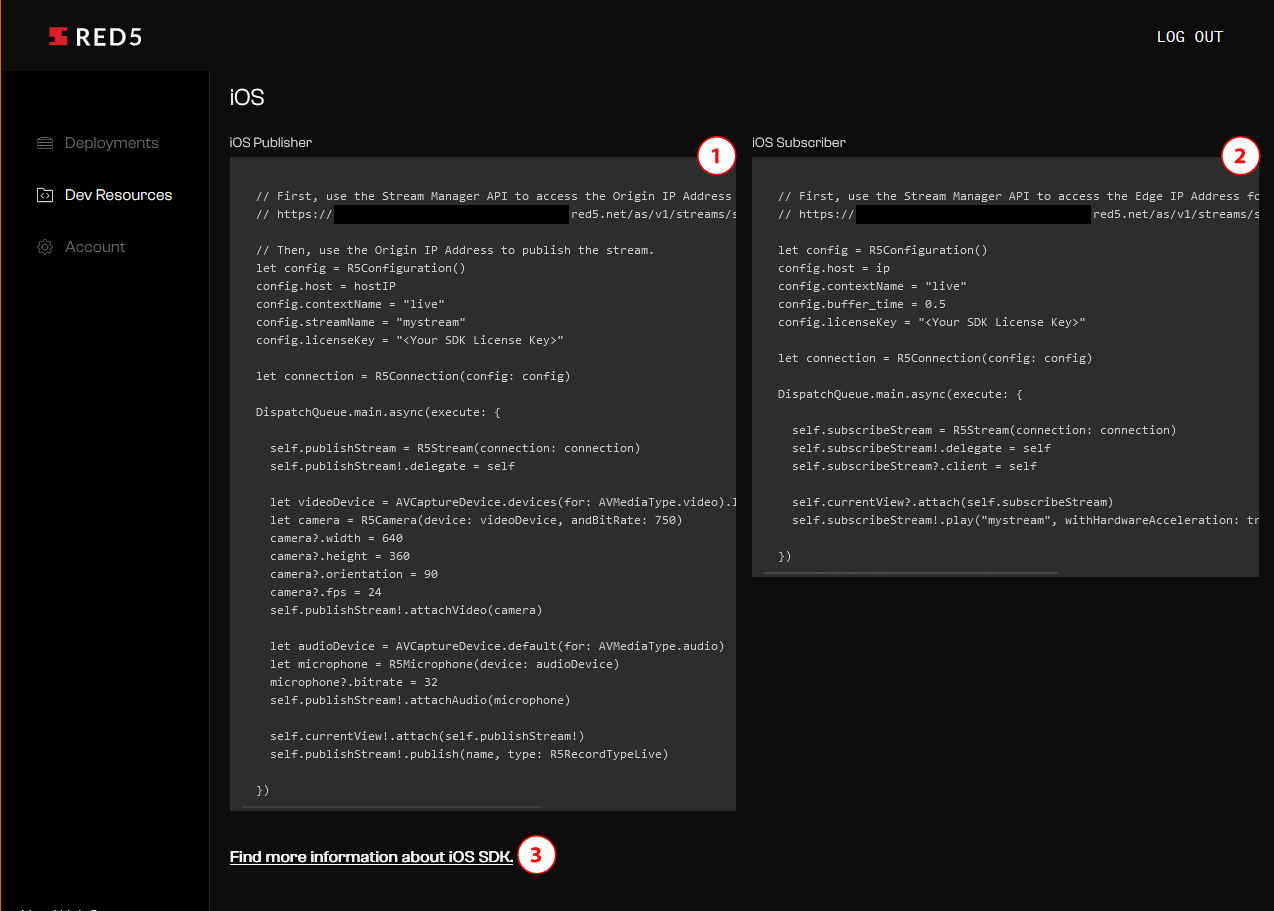The width and height of the screenshot is (1274, 911).
Task: Click the publisher 'Origin IP Address' first comment
Action: pyautogui.click(x=494, y=196)
